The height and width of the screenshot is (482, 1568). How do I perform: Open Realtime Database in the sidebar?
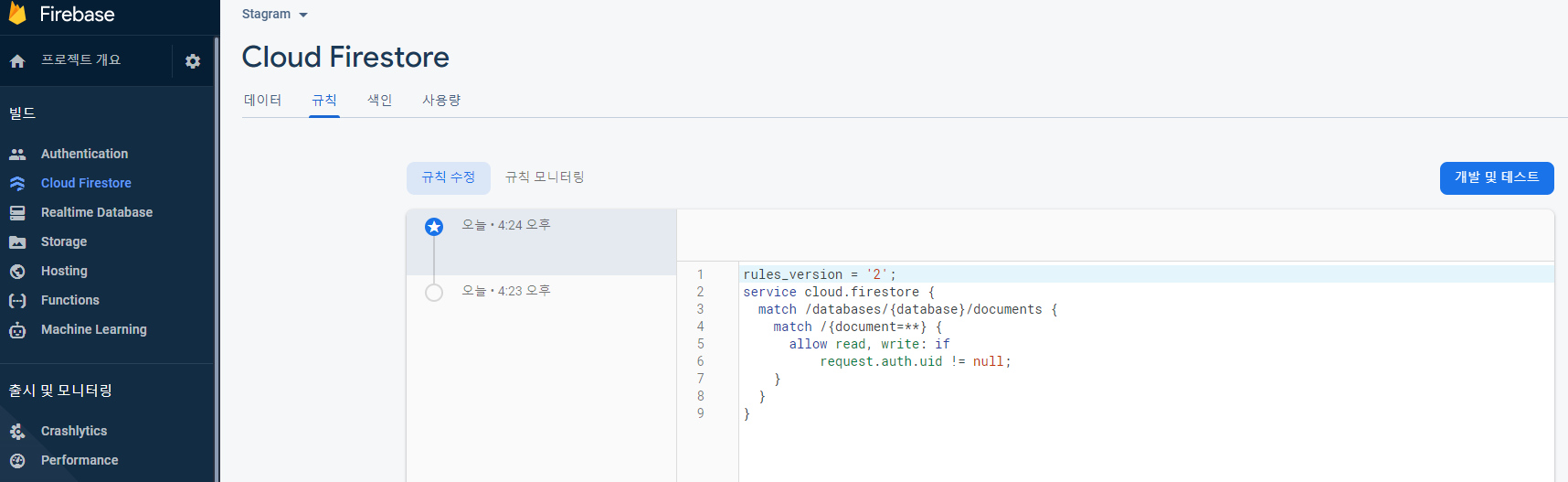tap(97, 213)
